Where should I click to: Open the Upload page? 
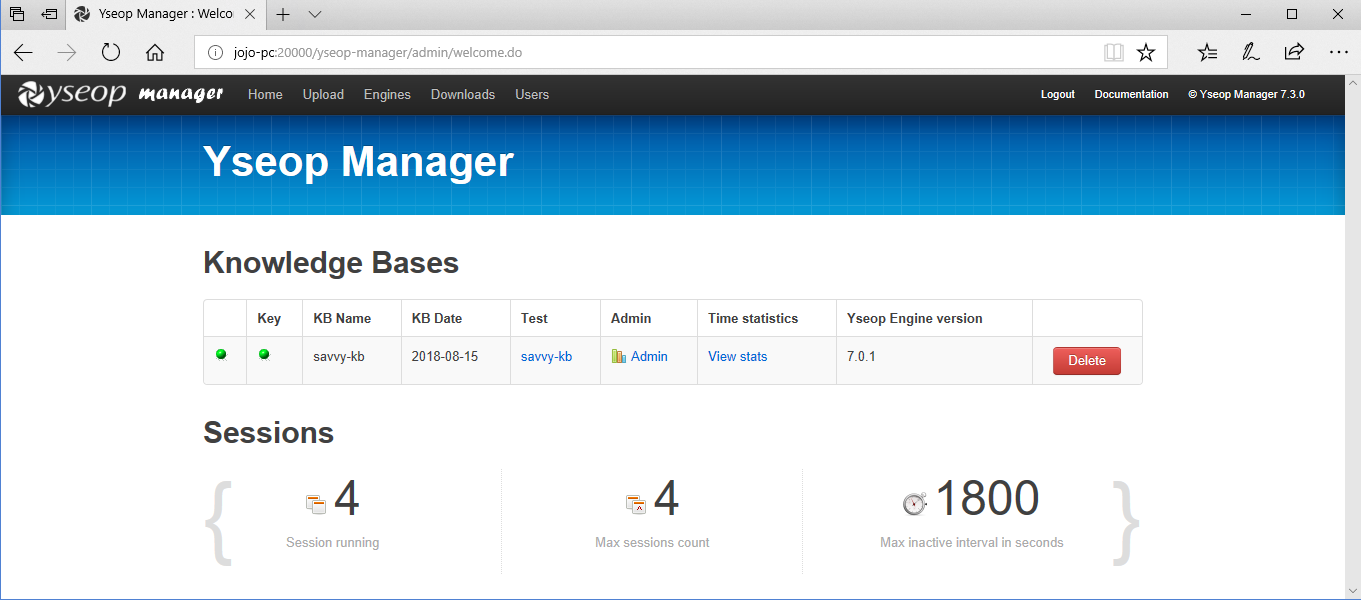point(323,94)
